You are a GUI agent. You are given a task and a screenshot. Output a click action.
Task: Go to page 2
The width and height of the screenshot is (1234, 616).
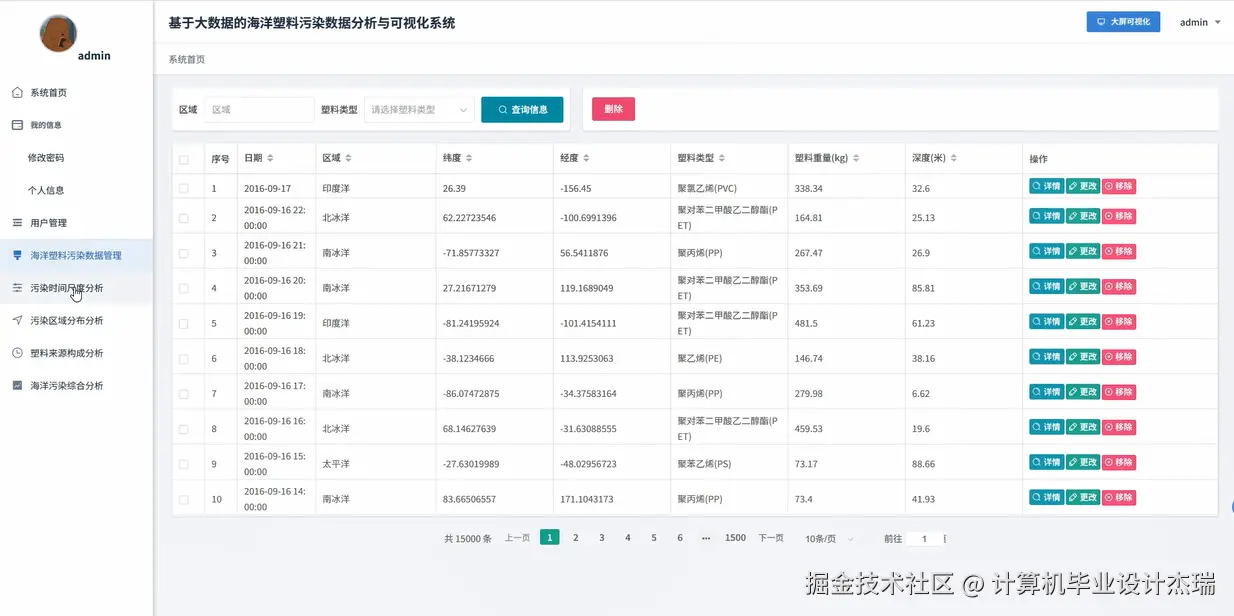pyautogui.click(x=576, y=538)
